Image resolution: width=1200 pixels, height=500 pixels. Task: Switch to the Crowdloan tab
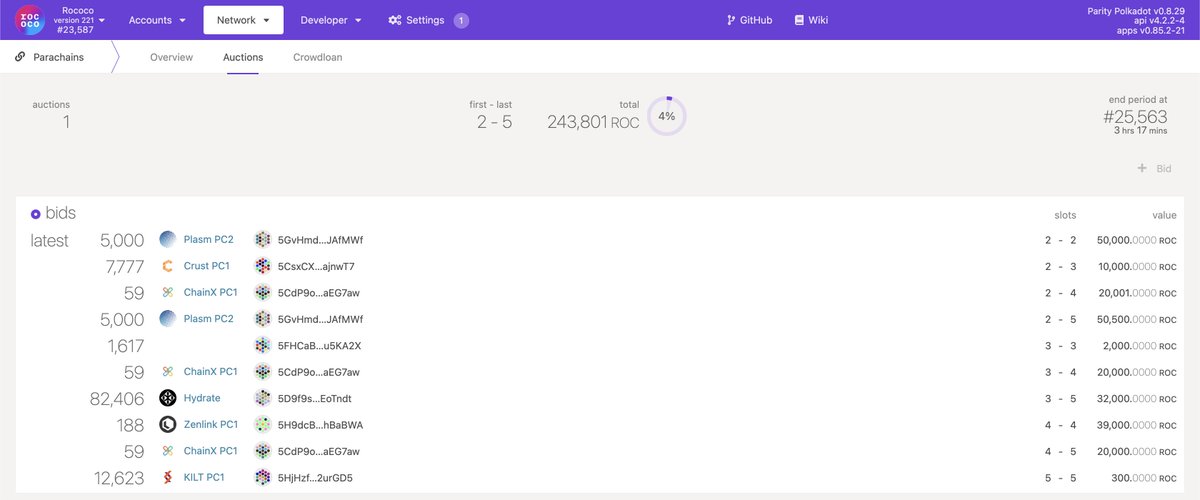(x=317, y=57)
